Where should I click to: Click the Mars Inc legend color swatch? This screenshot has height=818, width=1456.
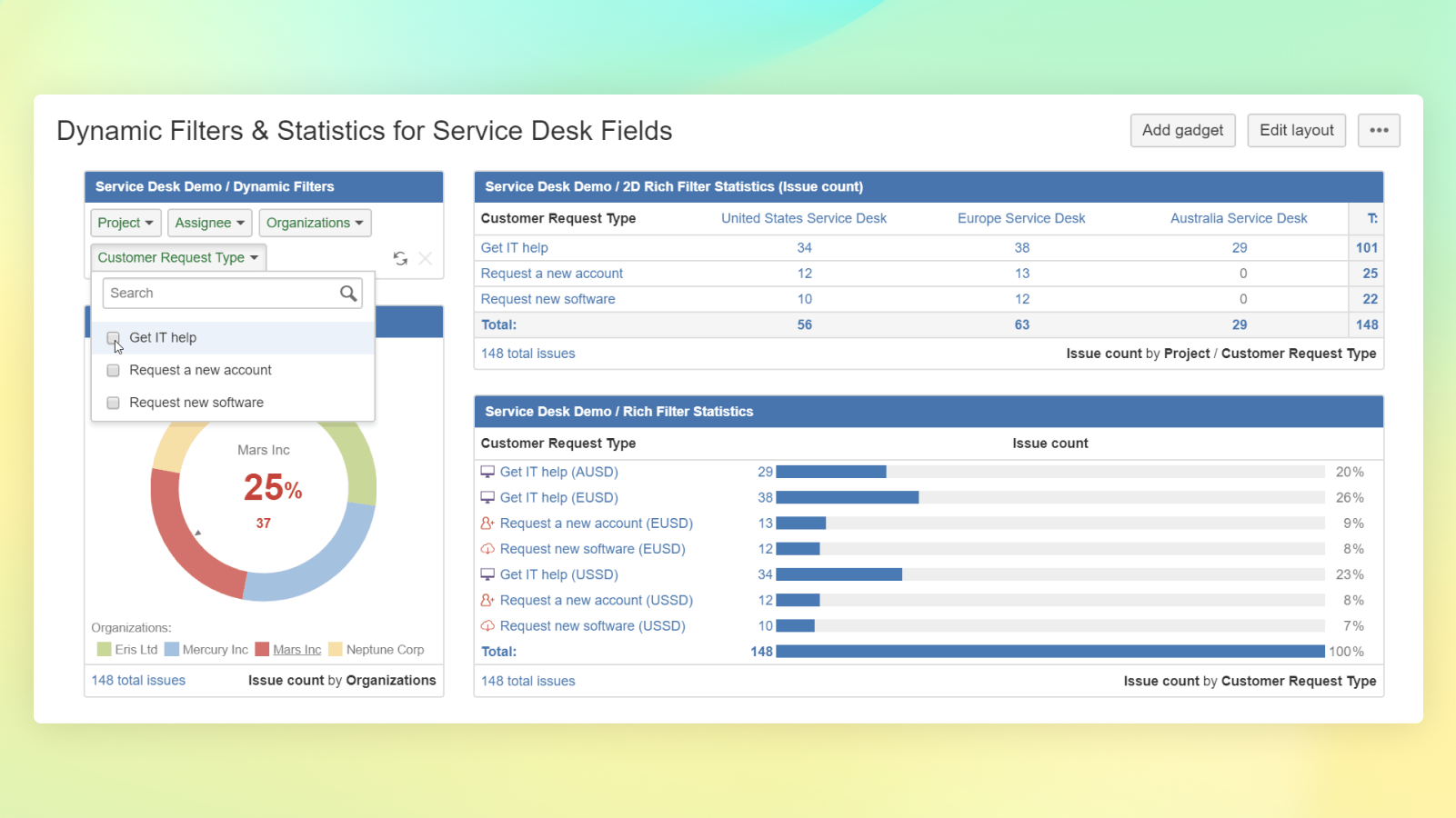[264, 649]
